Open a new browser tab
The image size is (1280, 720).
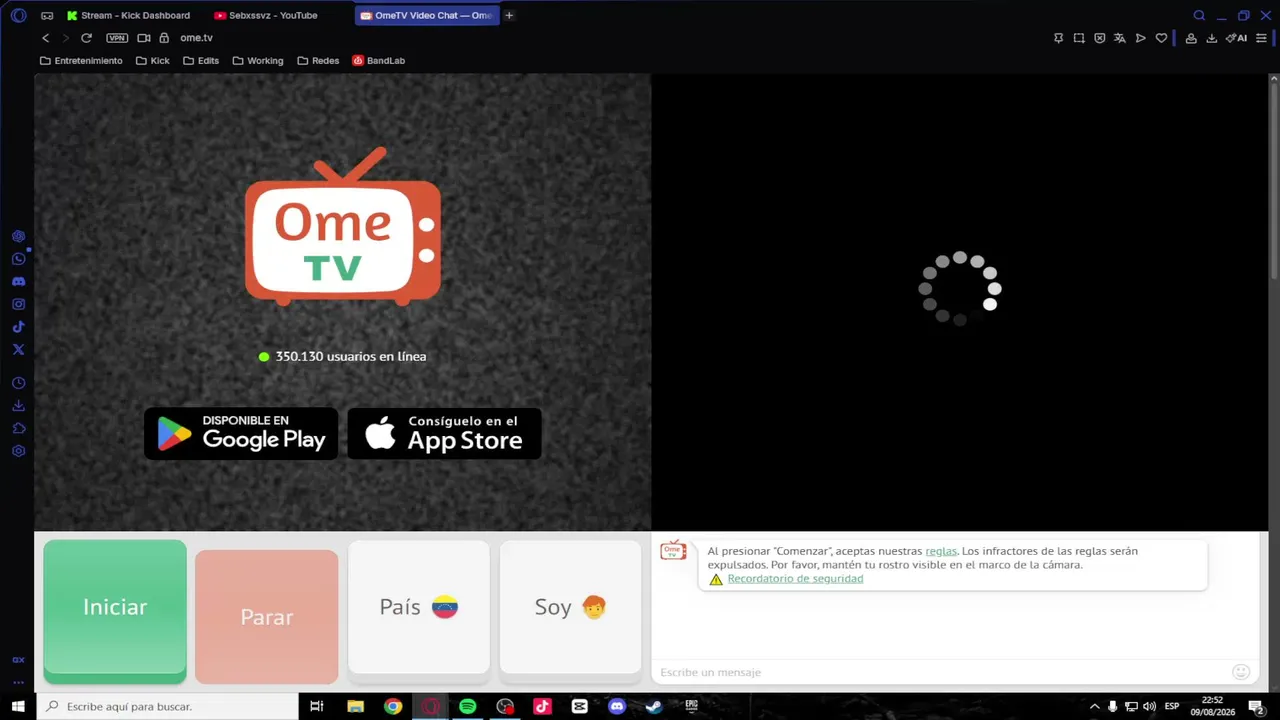point(509,15)
